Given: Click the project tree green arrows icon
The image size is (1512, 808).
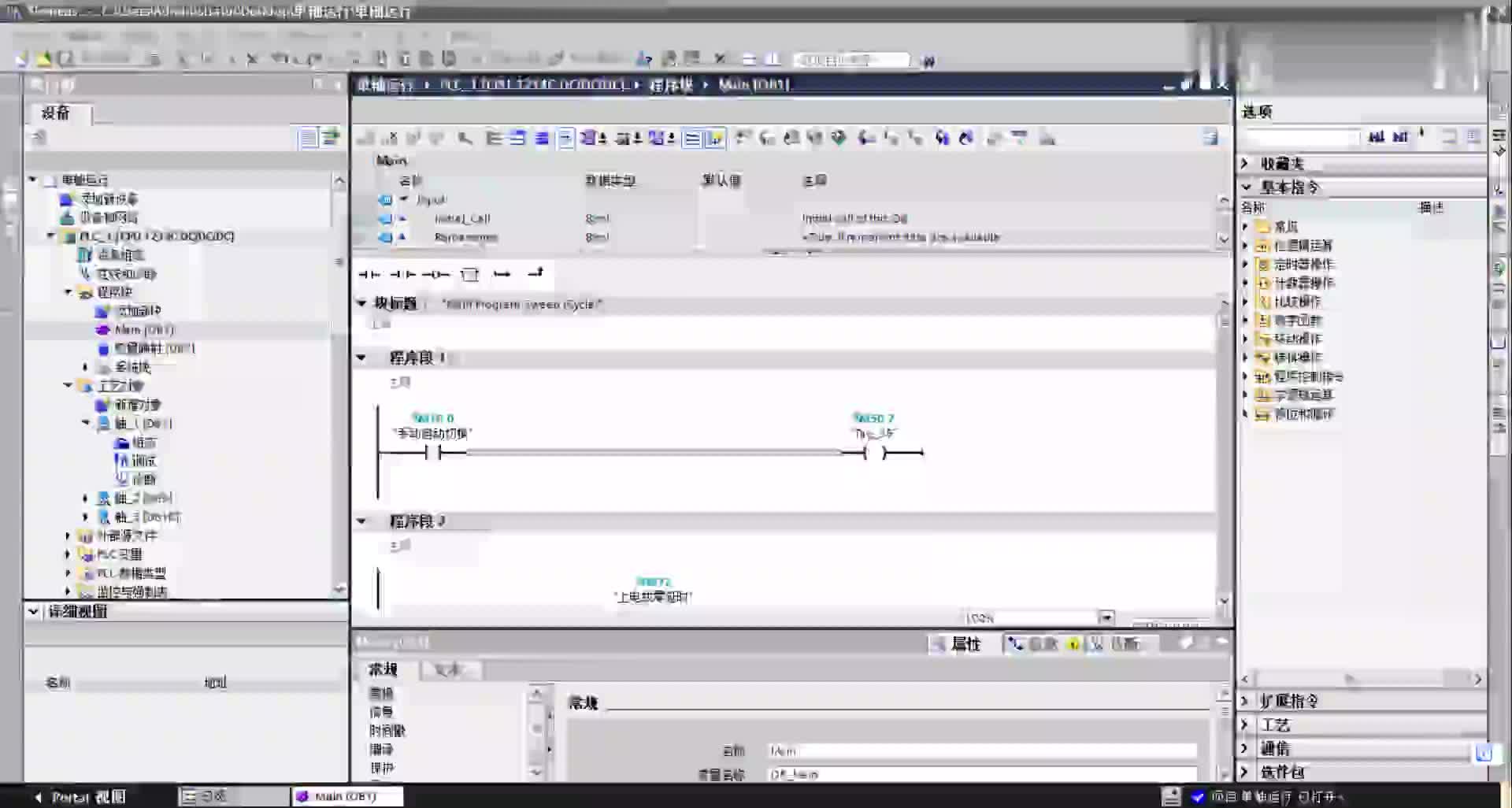Looking at the screenshot, I should click(331, 139).
